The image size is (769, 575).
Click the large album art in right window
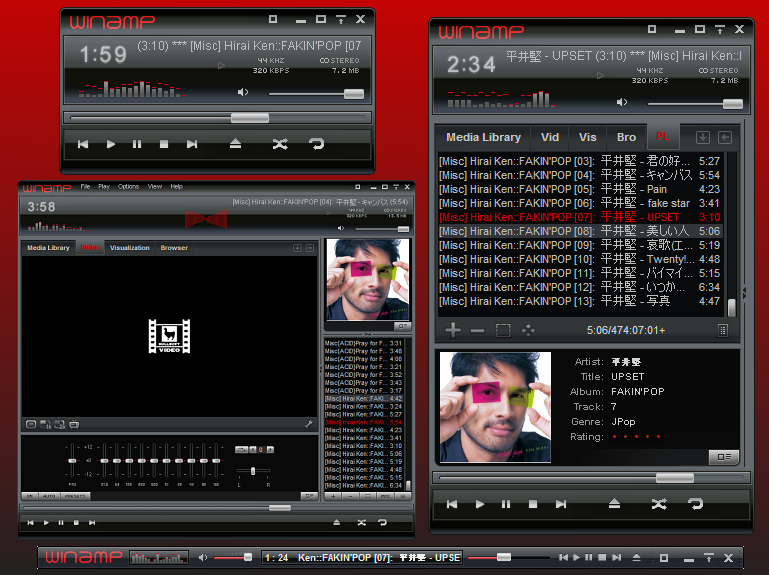coord(495,407)
